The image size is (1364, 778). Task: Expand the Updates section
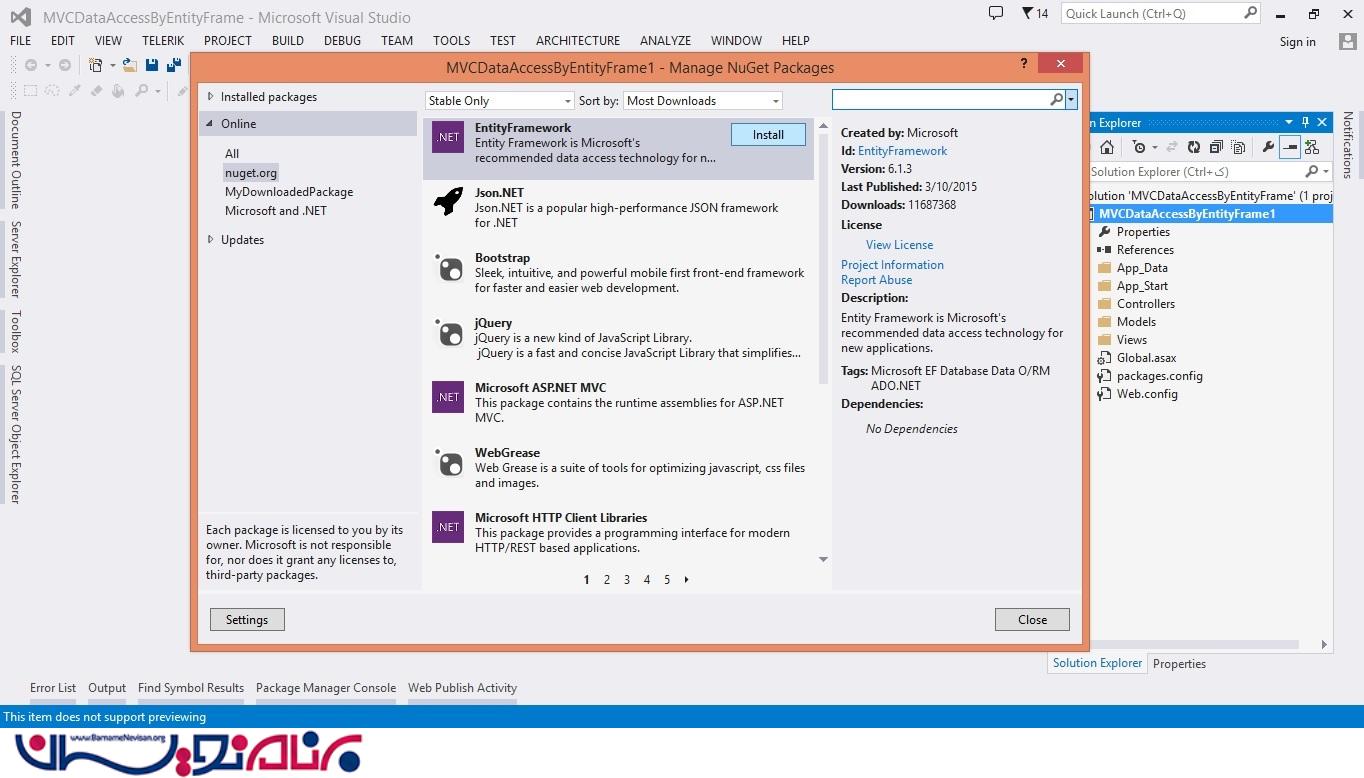tap(211, 240)
